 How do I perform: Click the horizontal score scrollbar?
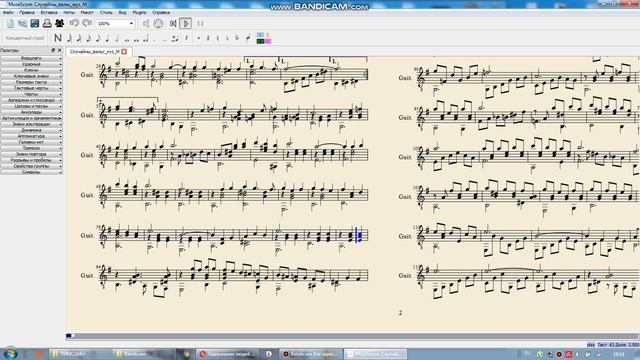click(353, 336)
